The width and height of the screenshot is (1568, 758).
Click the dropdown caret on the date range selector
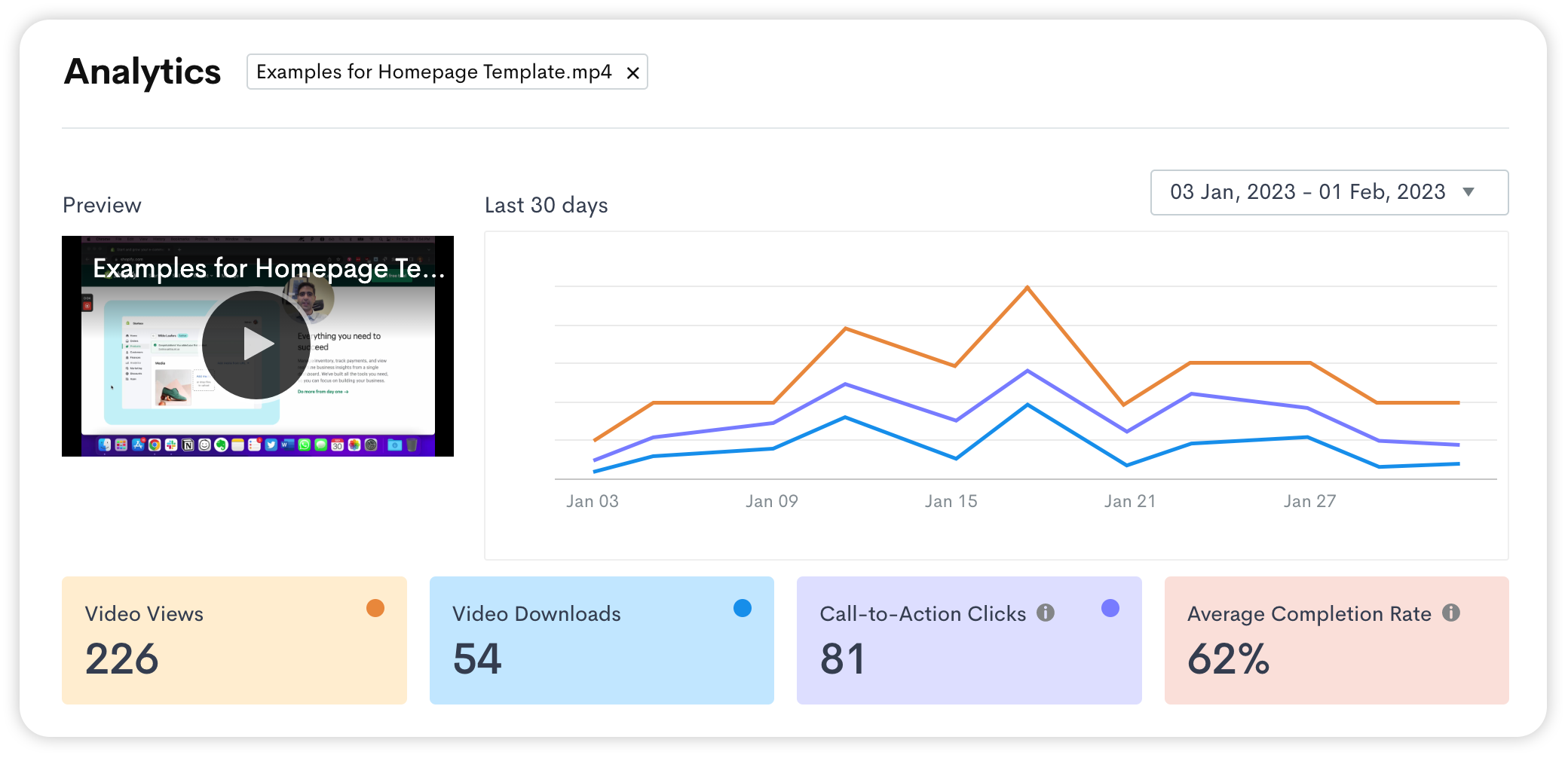coord(1468,192)
